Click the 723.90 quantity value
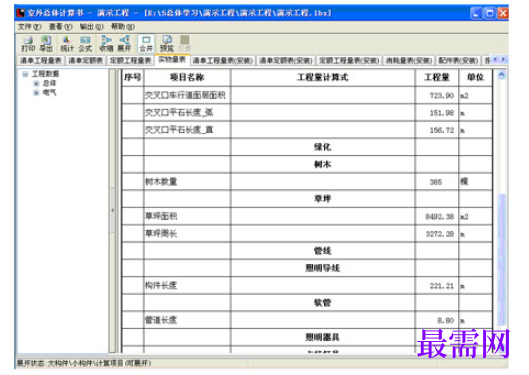 tap(442, 96)
